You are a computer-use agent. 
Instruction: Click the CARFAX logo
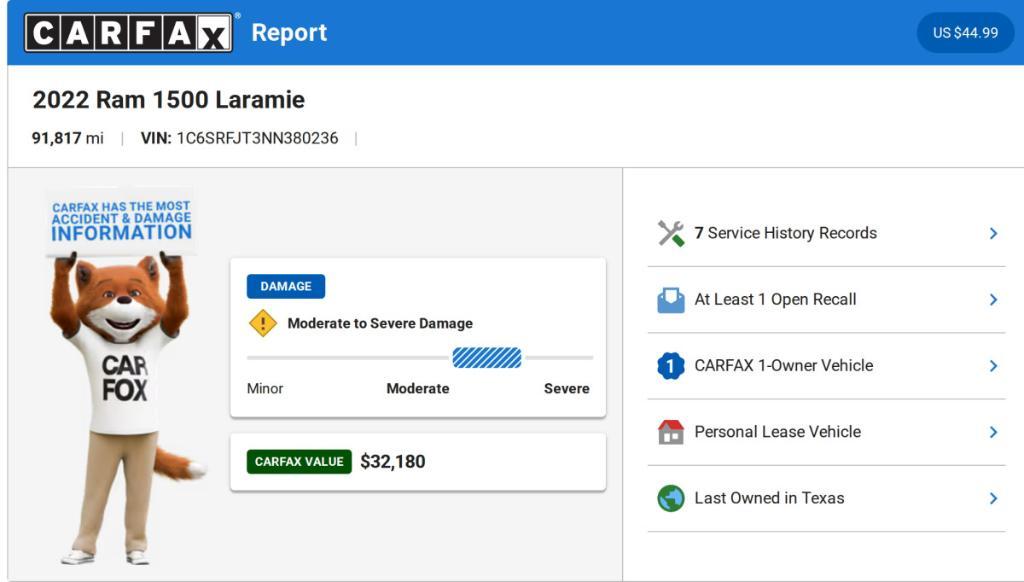point(128,33)
